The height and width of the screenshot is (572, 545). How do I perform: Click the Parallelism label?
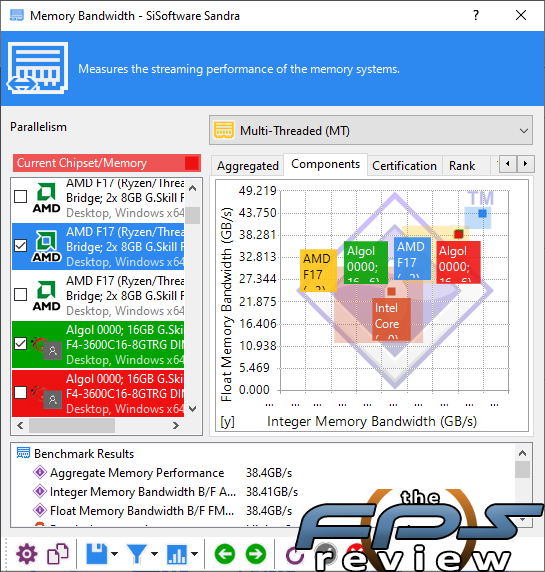pyautogui.click(x=38, y=127)
